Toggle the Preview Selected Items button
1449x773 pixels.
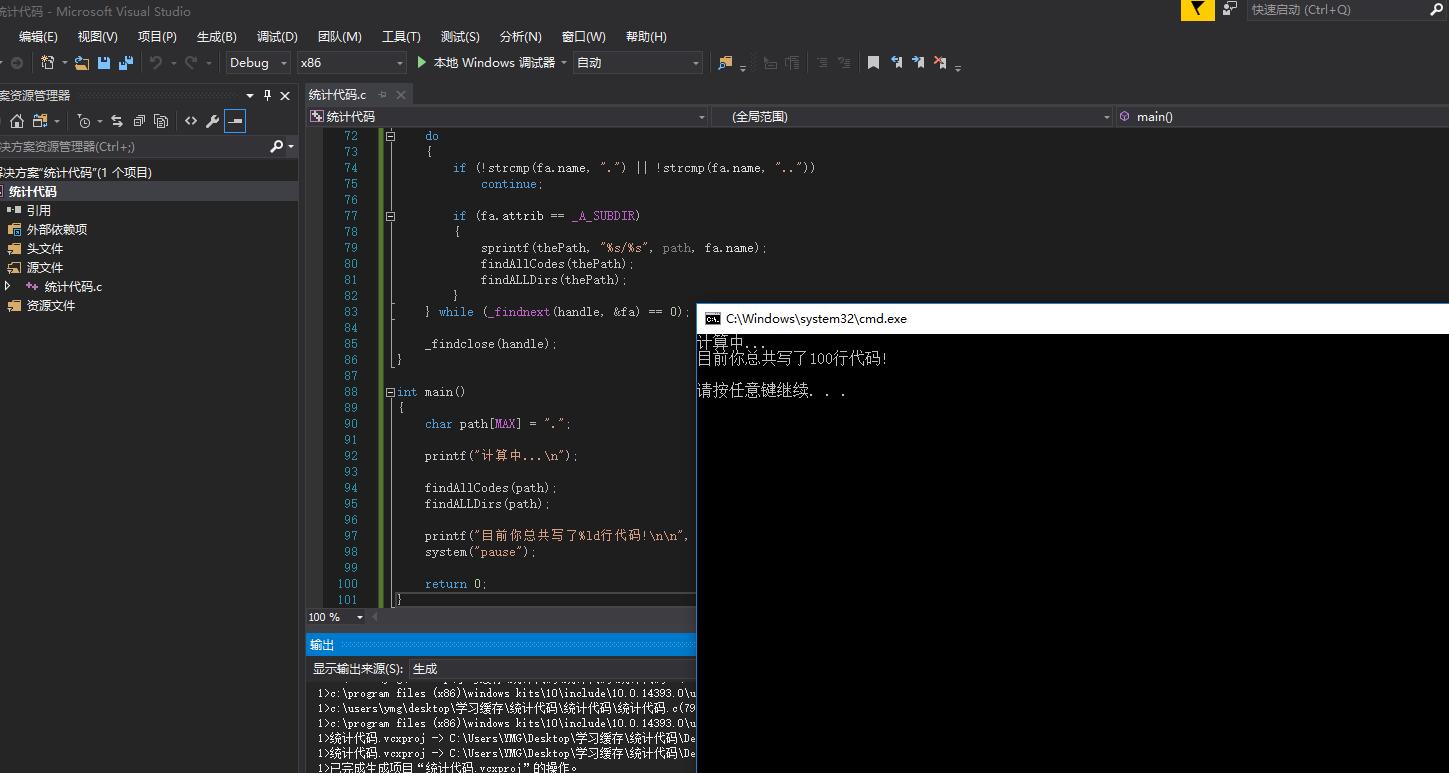tap(235, 121)
